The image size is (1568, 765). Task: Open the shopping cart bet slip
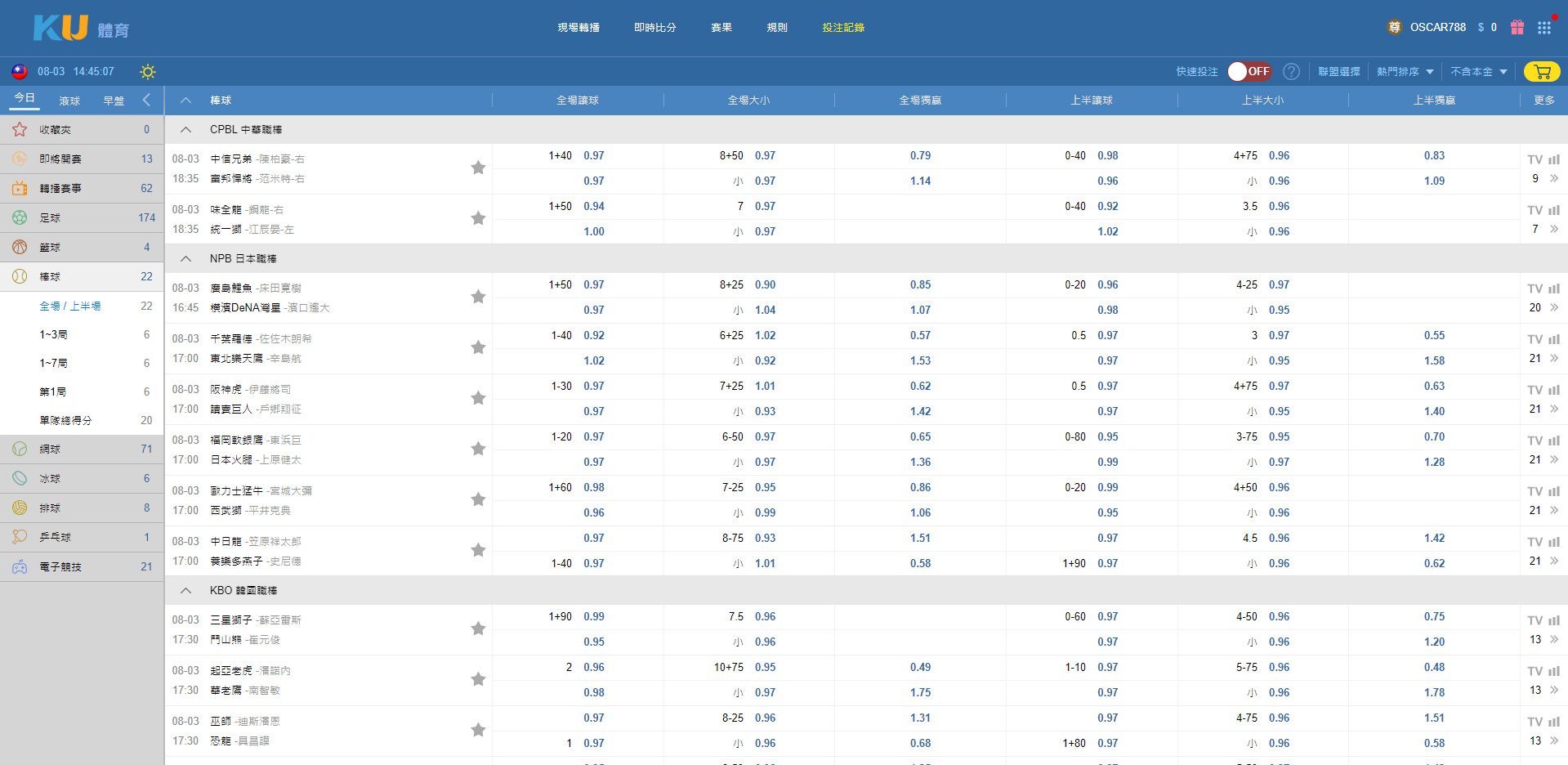[x=1541, y=72]
